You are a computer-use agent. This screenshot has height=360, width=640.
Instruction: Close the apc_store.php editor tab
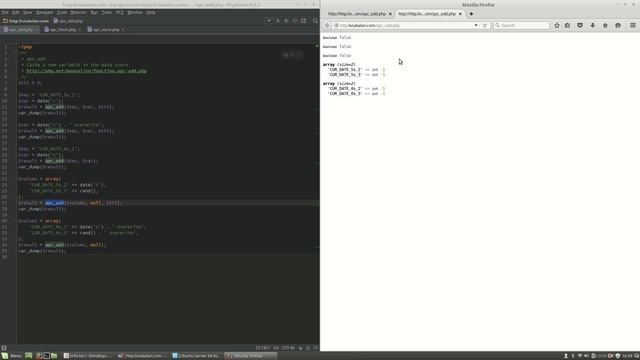point(122,30)
